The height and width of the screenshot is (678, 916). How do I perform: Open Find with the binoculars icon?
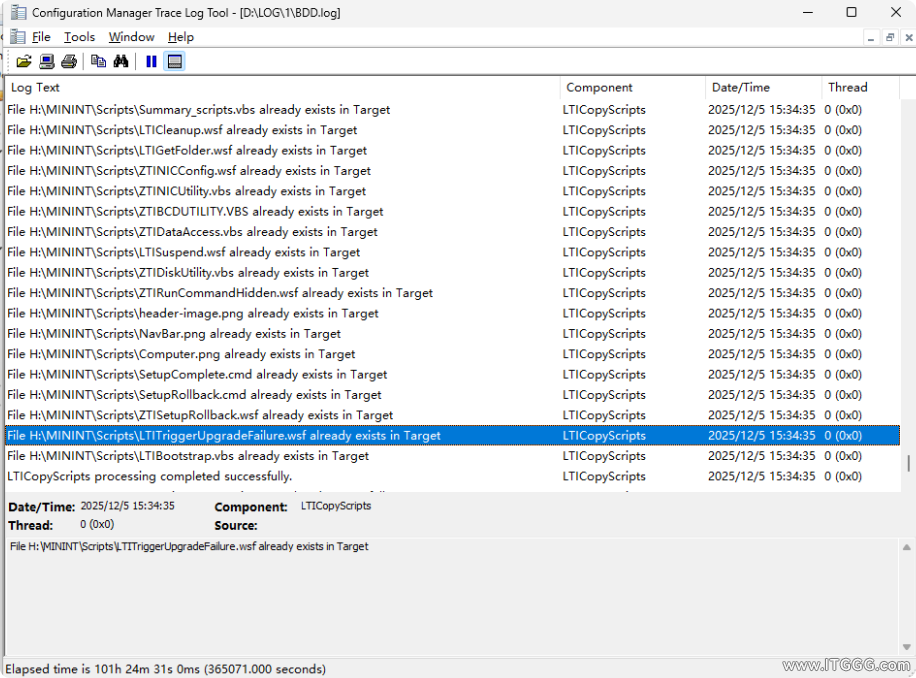(x=121, y=61)
